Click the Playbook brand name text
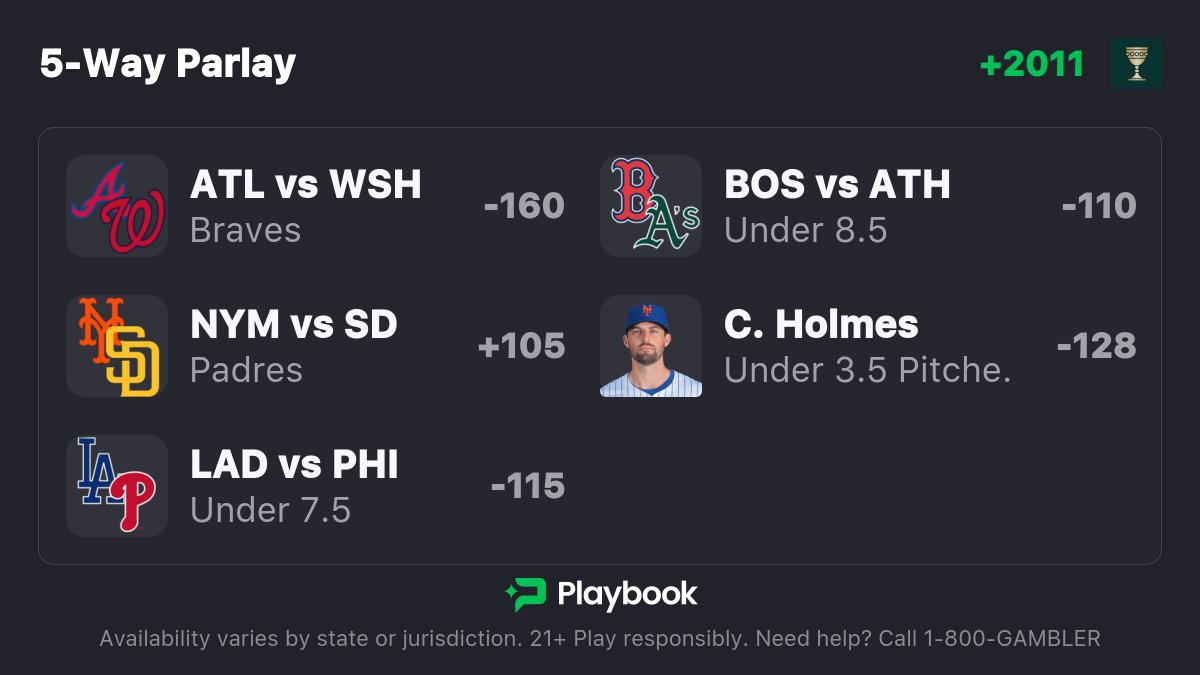The height and width of the screenshot is (675, 1200). click(x=627, y=595)
